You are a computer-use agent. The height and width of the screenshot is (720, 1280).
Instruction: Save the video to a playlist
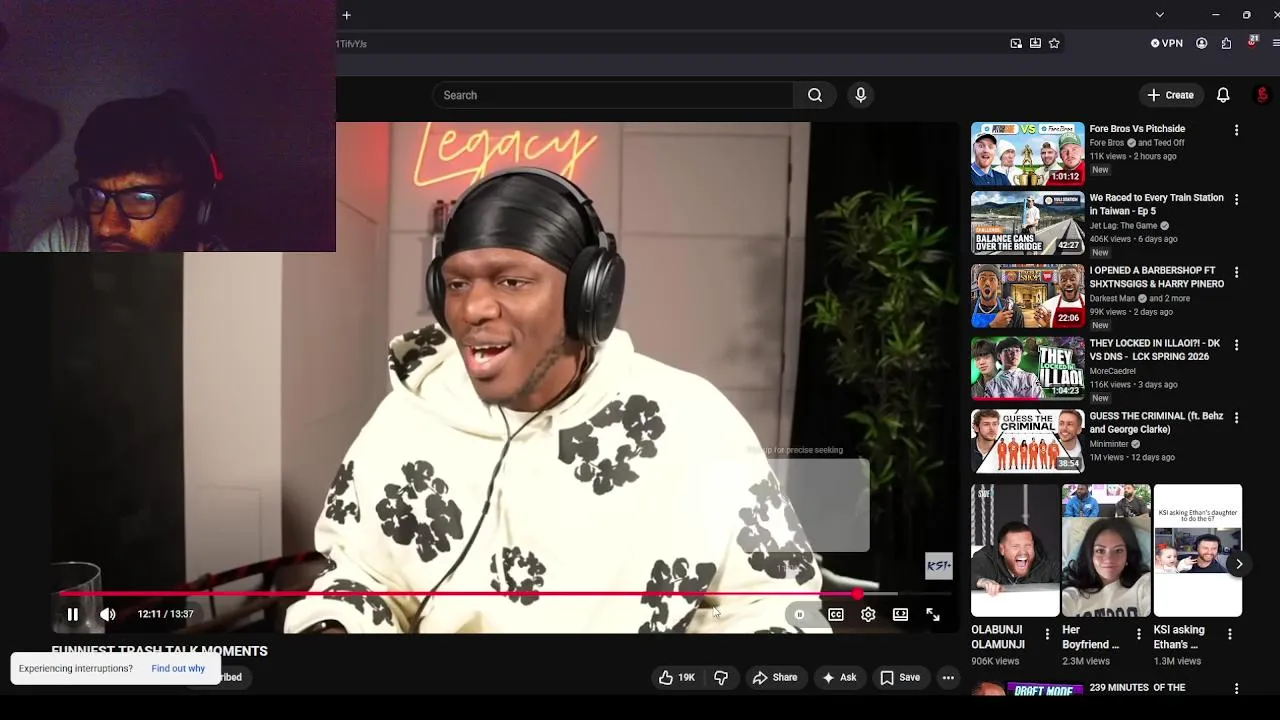pos(900,677)
